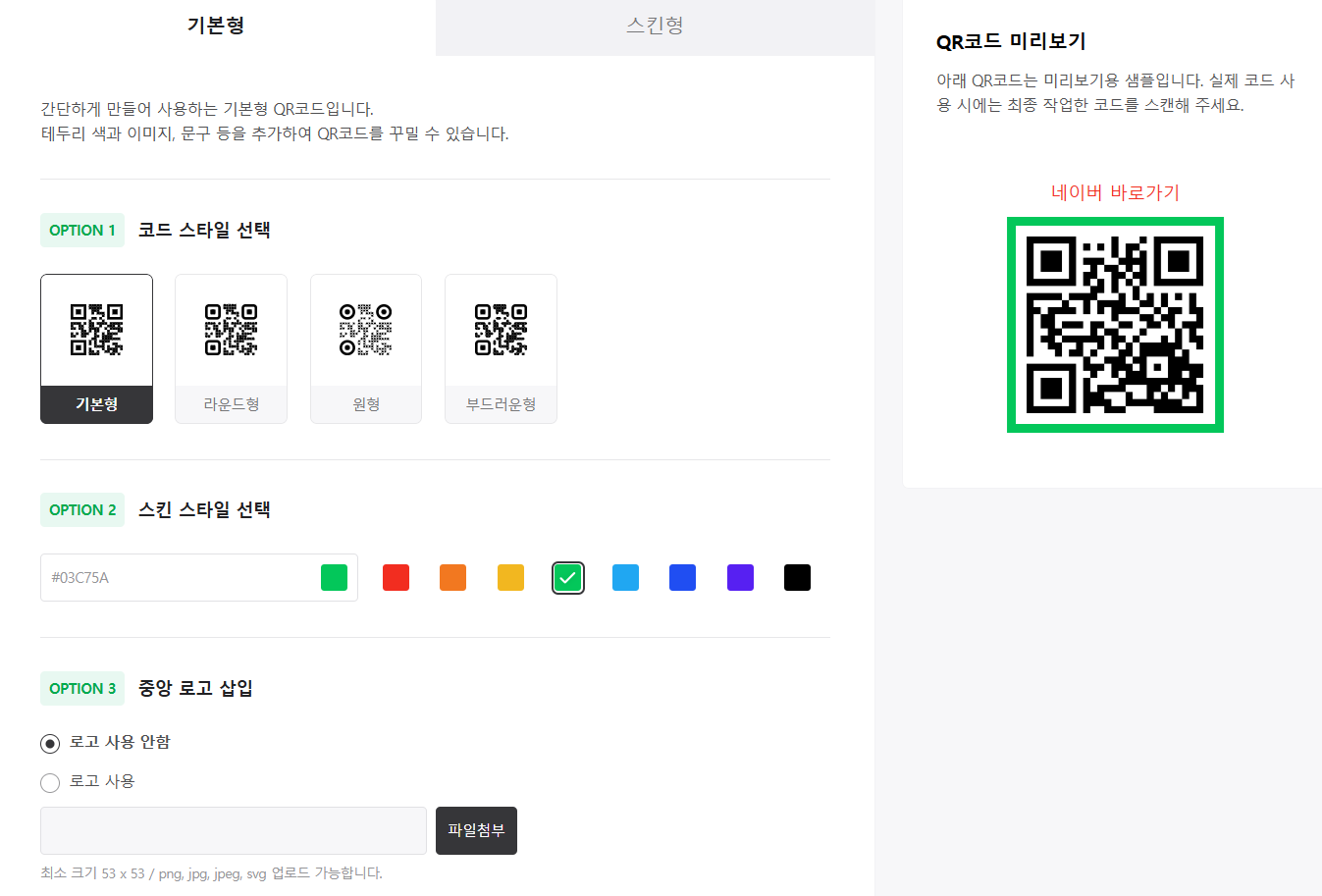Viewport: 1322px width, 896px height.
Task: Pick the purple skin color swatch
Action: (x=740, y=577)
